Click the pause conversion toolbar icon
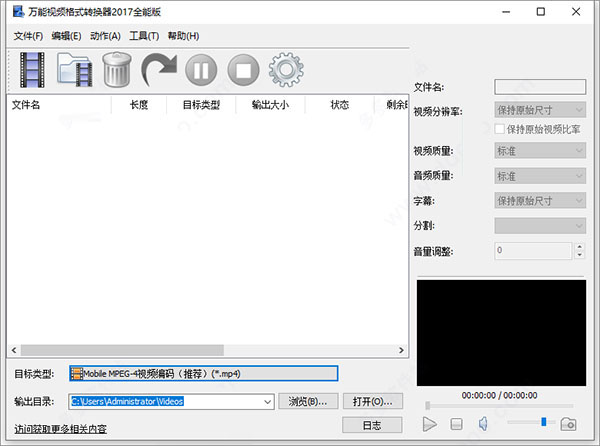The width and height of the screenshot is (600, 446). pyautogui.click(x=201, y=70)
